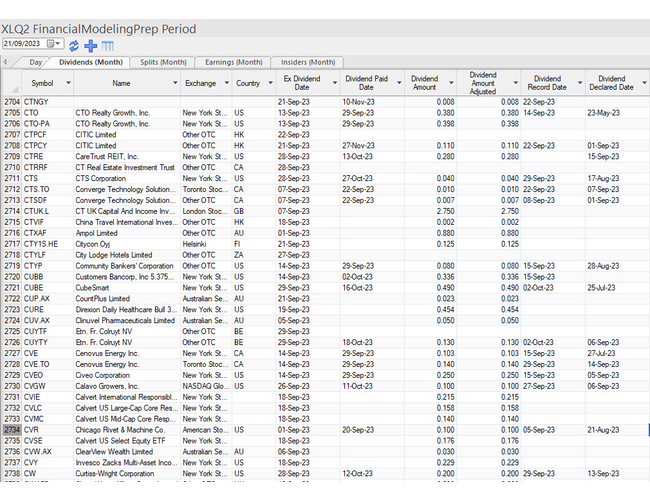
Task: Open the Earnings (Month) tab
Action: (x=233, y=62)
